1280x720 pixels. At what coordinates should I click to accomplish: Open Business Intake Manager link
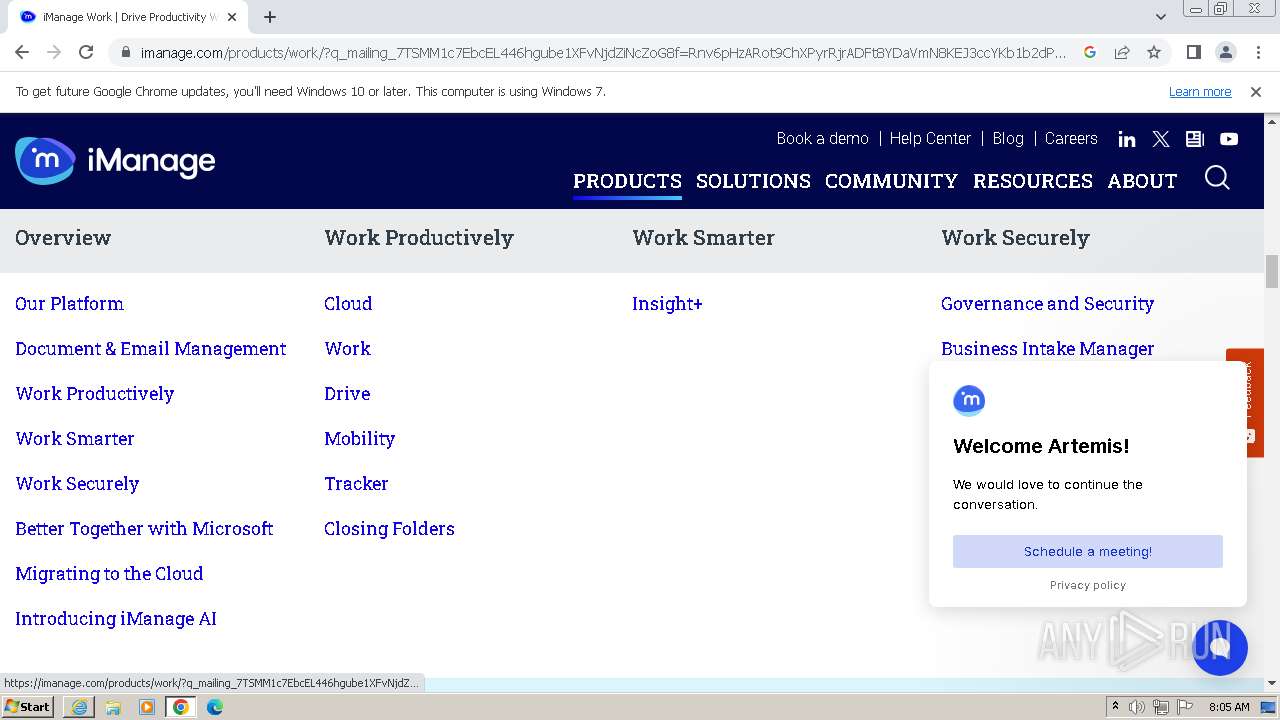[1047, 349]
